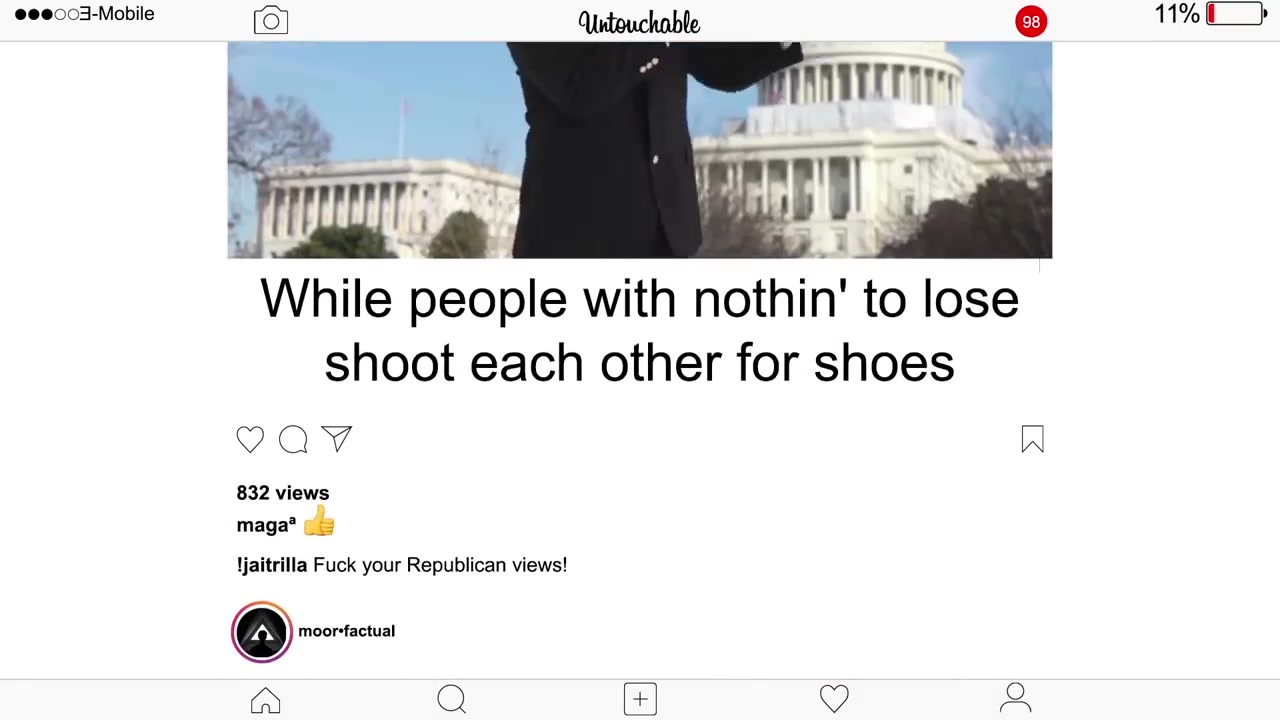Create new post with plus icon

(640, 699)
